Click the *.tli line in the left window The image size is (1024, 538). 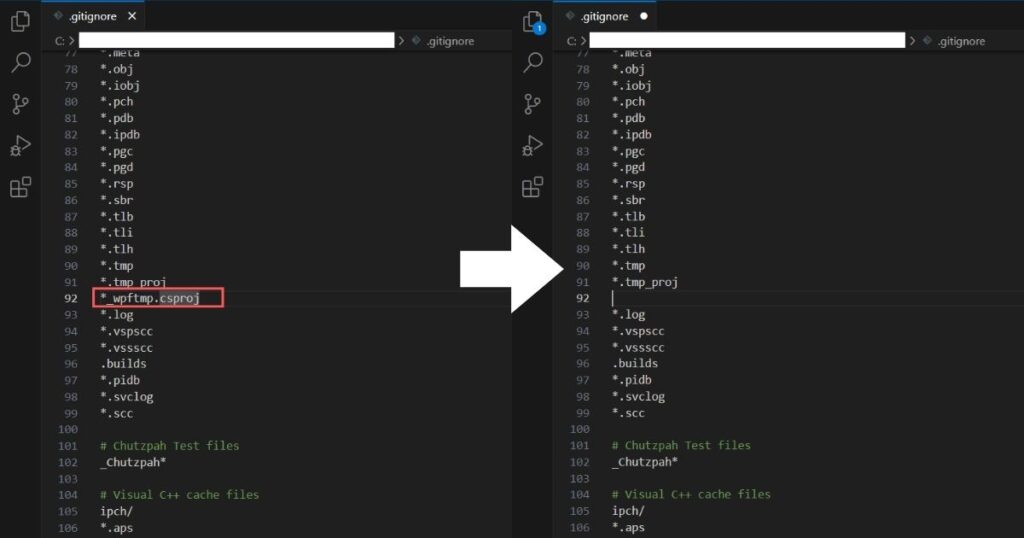tap(116, 232)
